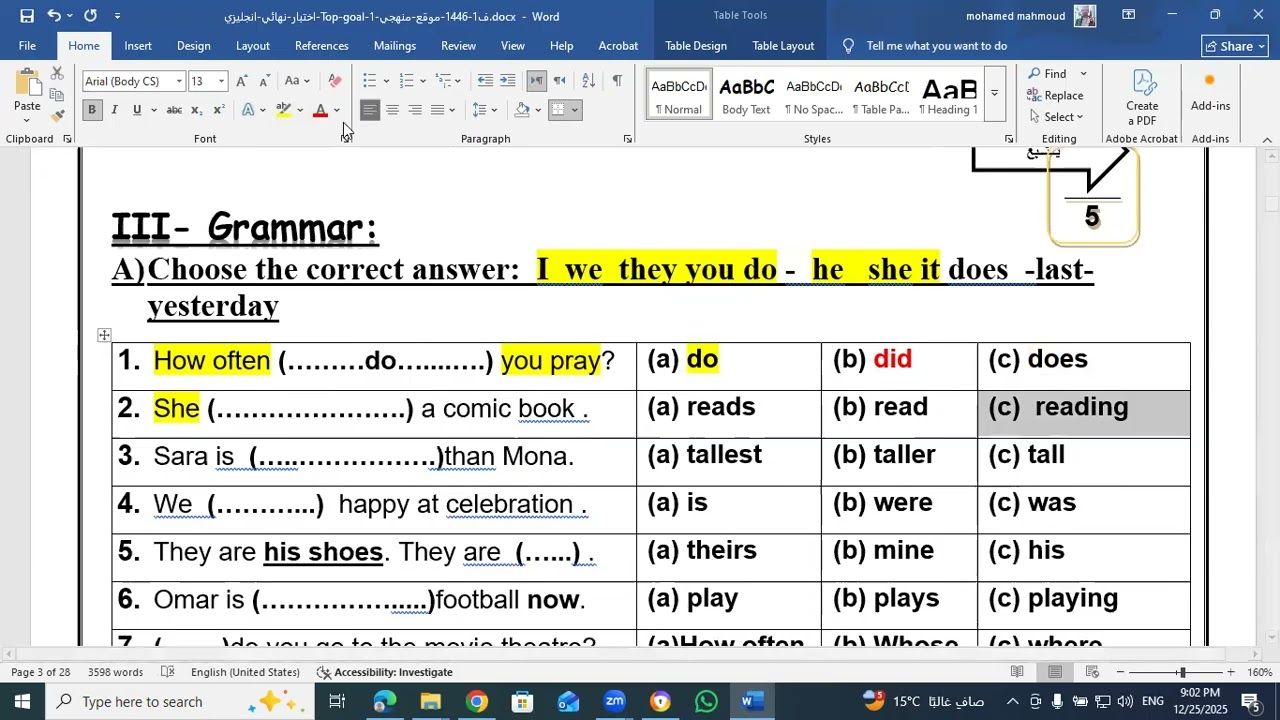Viewport: 1280px width, 720px height.
Task: Increase indent icon
Action: [x=508, y=81]
